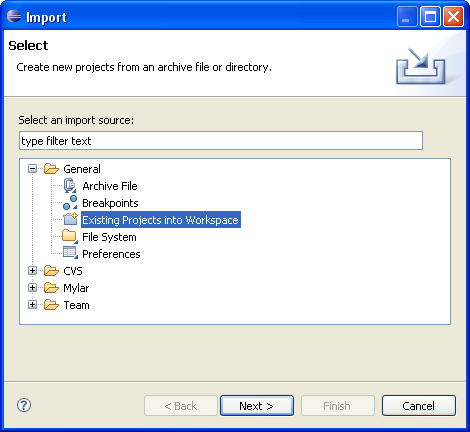The image size is (470, 432).
Task: Click the Eclipse icon in the title bar
Action: (x=14, y=16)
